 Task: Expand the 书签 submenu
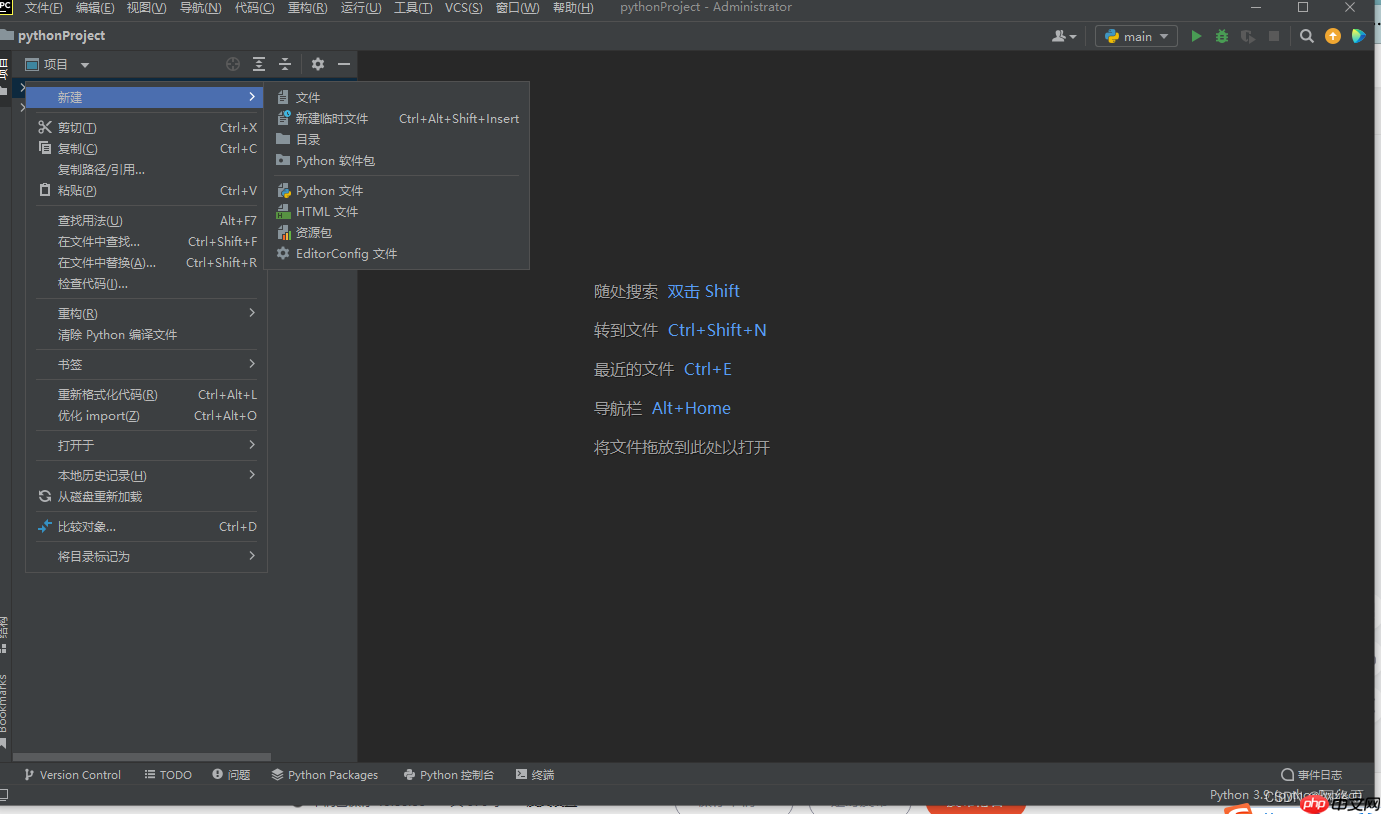146,364
